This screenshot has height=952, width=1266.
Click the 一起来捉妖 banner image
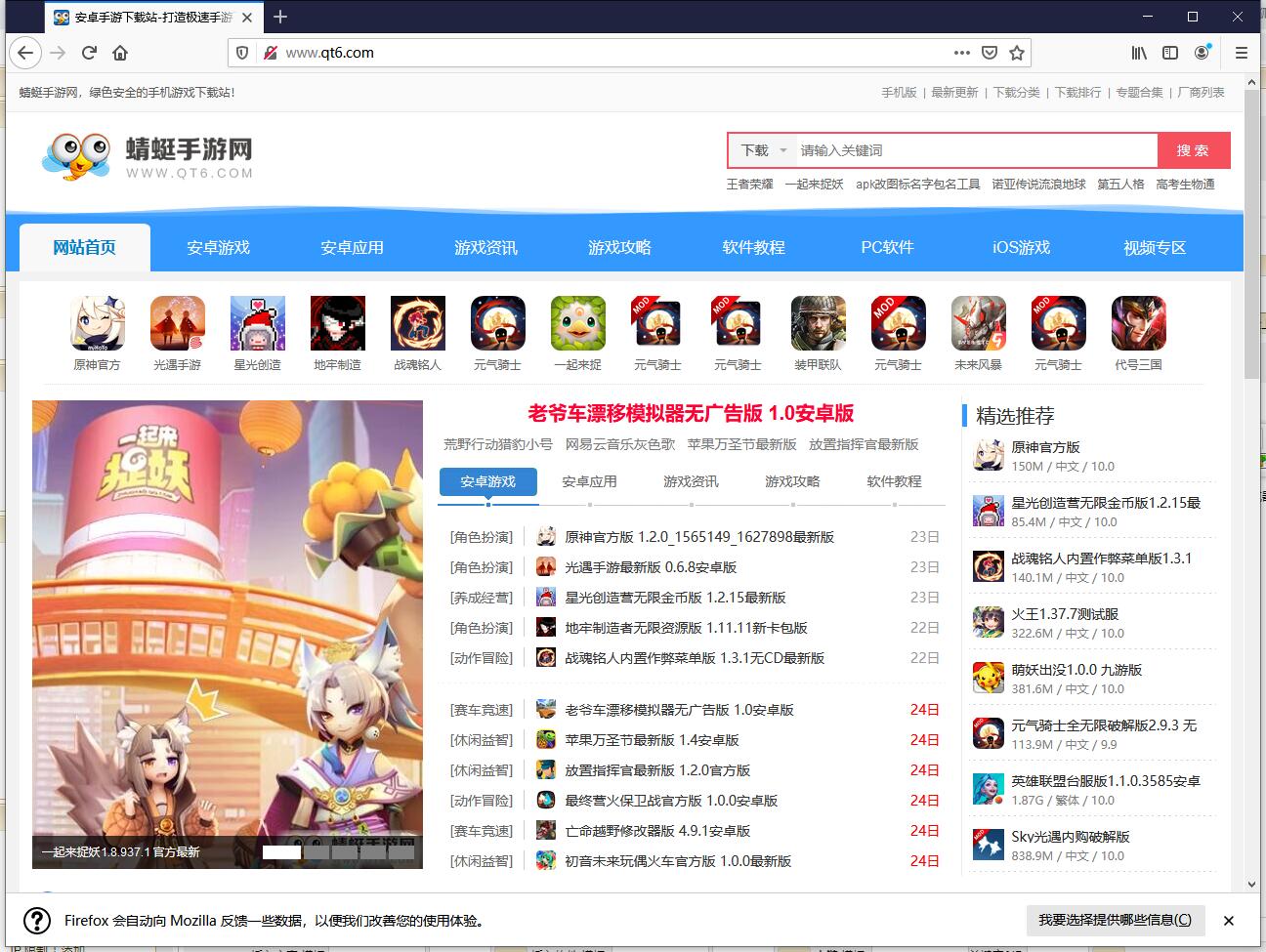[228, 635]
